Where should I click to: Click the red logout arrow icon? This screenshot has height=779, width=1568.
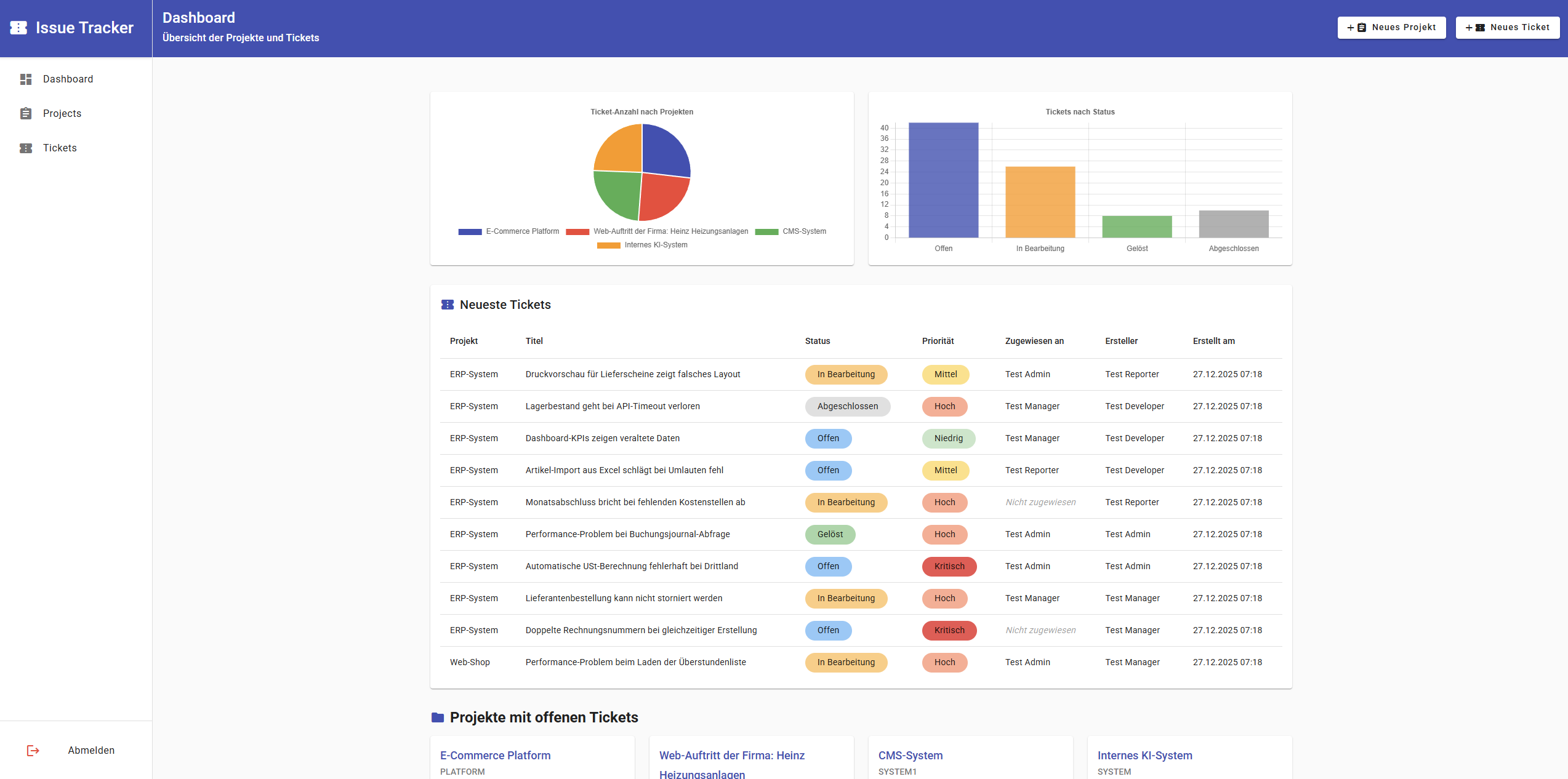[x=33, y=751]
